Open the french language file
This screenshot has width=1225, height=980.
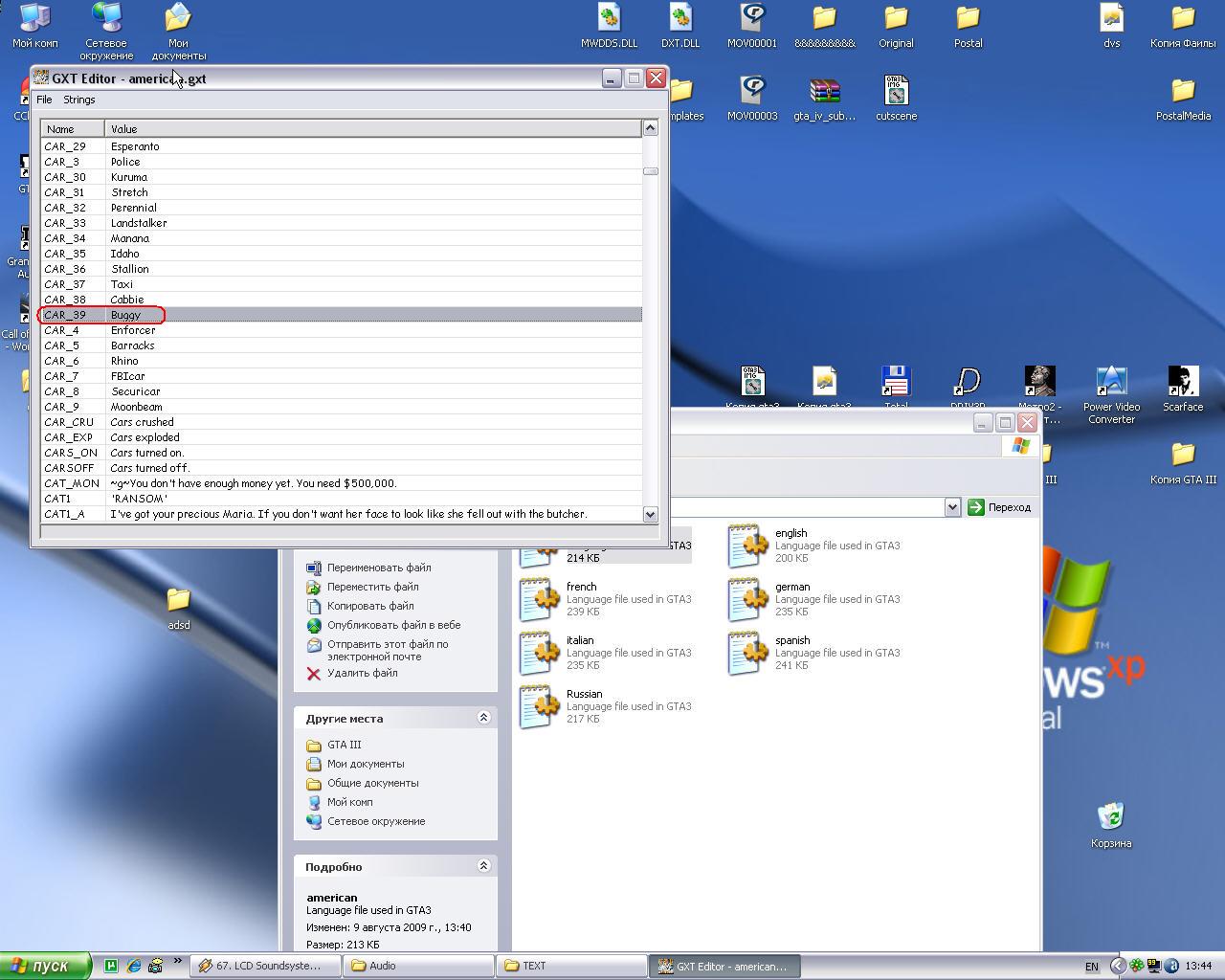coord(540,599)
